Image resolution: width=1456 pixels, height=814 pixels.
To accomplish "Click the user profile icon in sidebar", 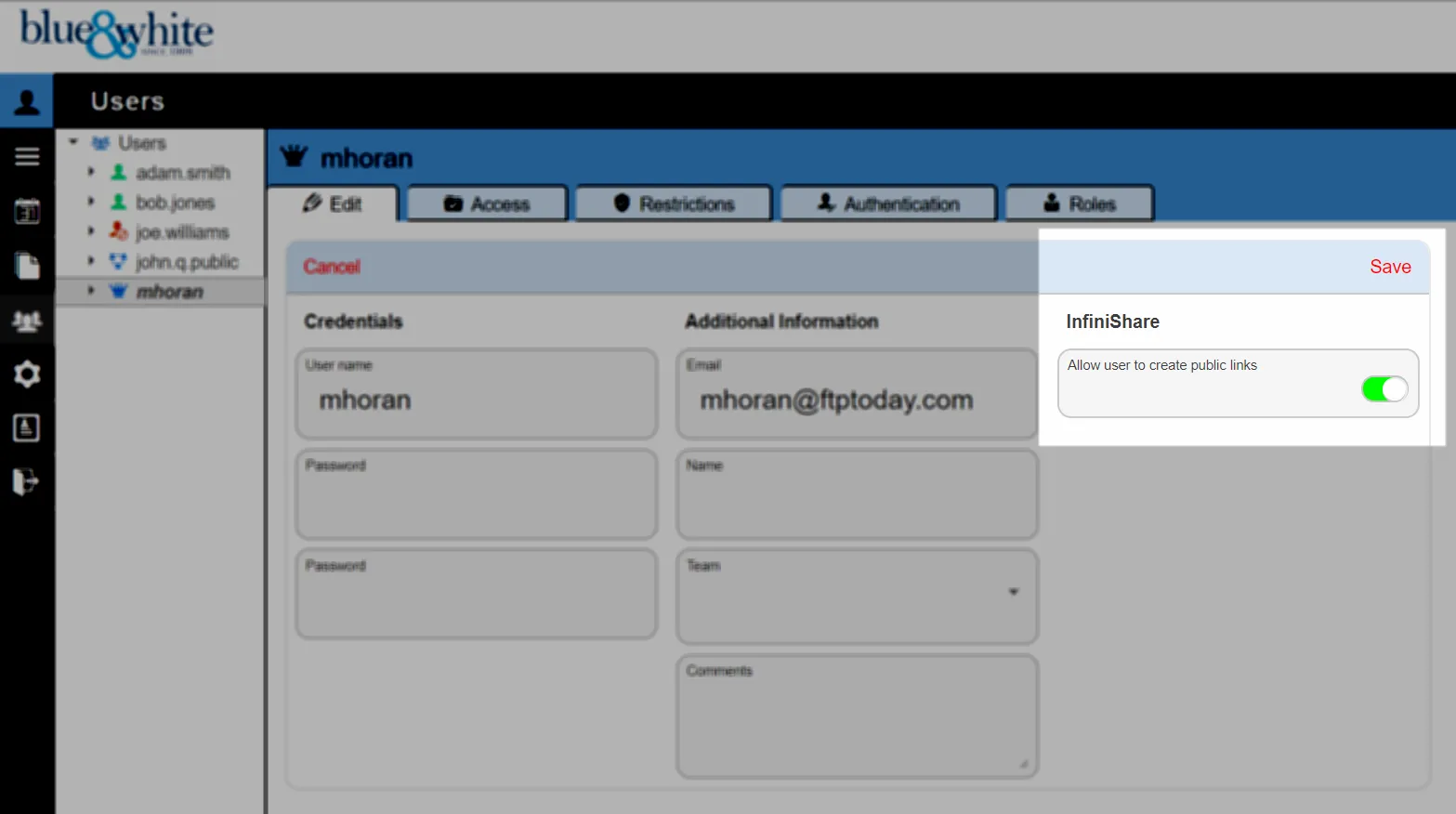I will coord(27,101).
